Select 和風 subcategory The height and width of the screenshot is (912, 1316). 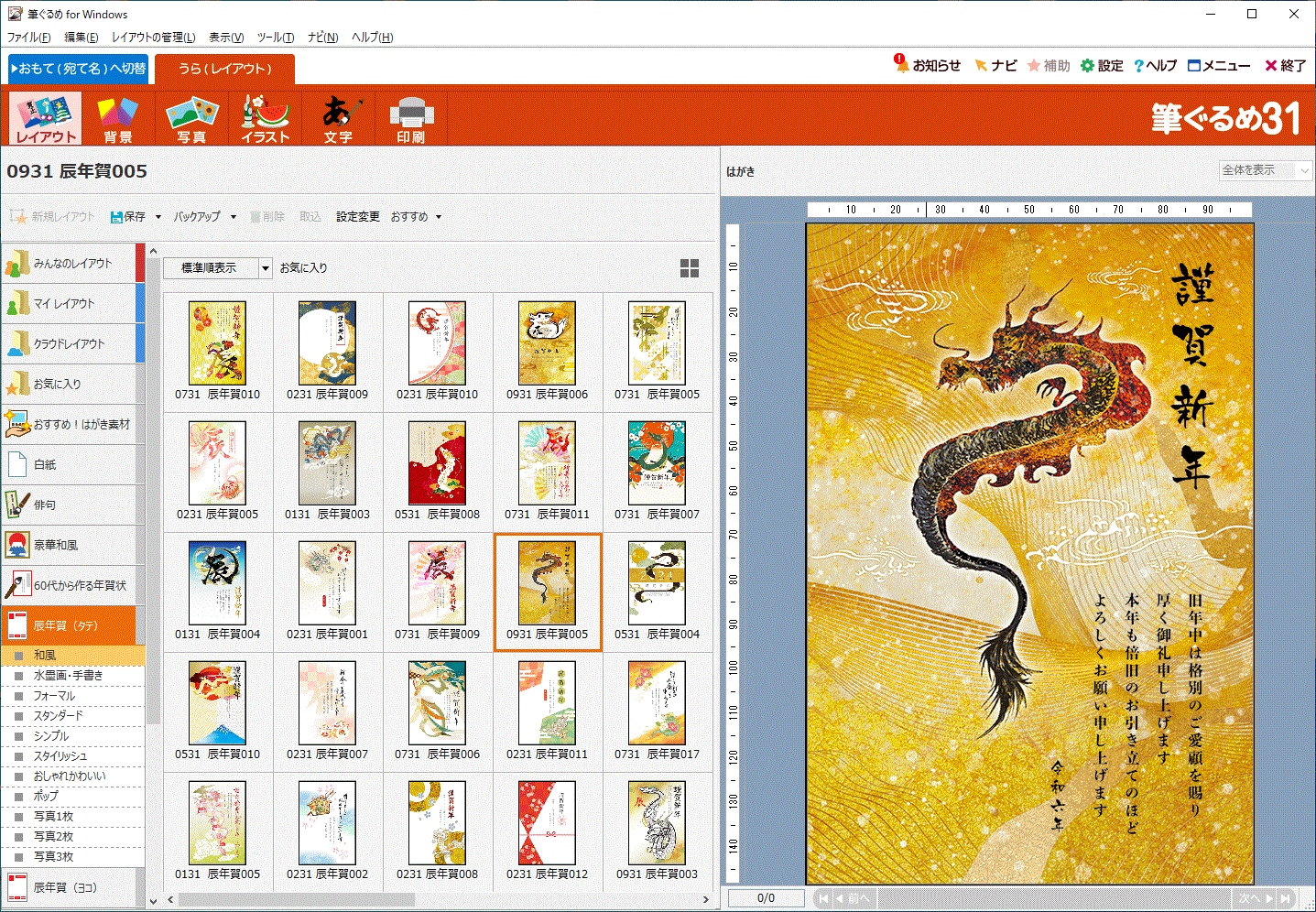click(x=72, y=656)
